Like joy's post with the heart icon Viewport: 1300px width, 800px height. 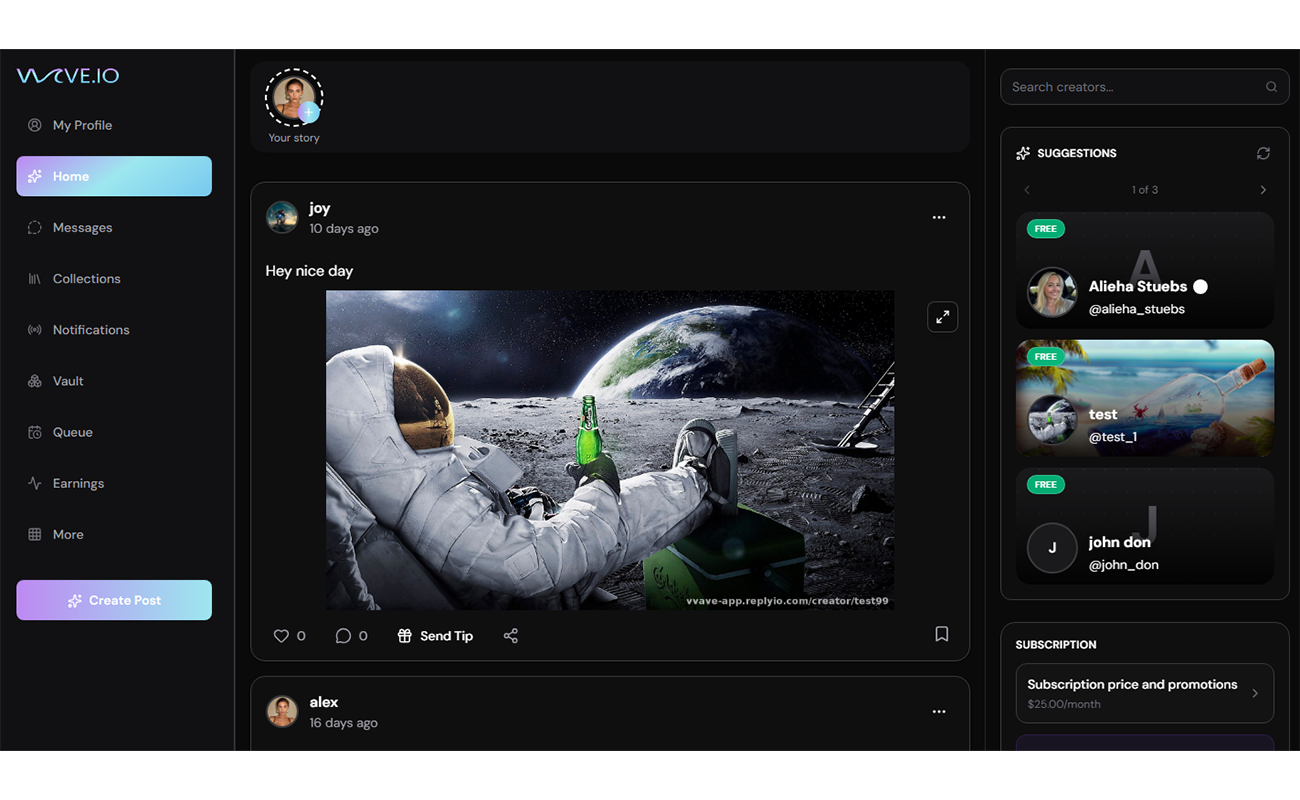coord(281,636)
